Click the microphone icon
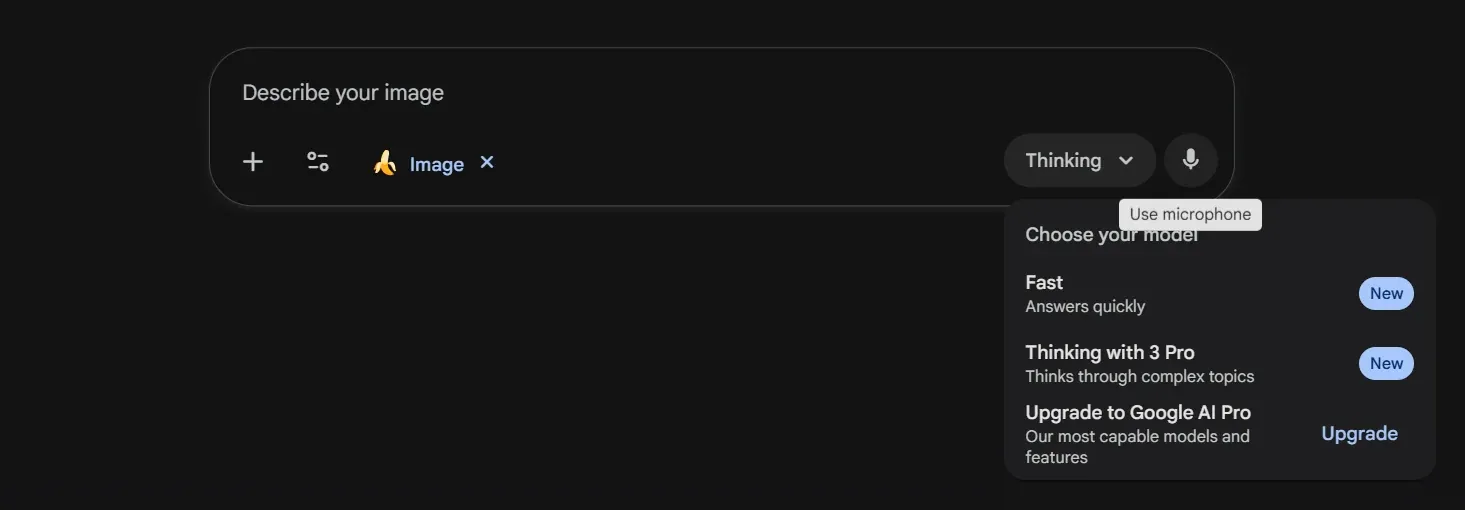 1190,160
